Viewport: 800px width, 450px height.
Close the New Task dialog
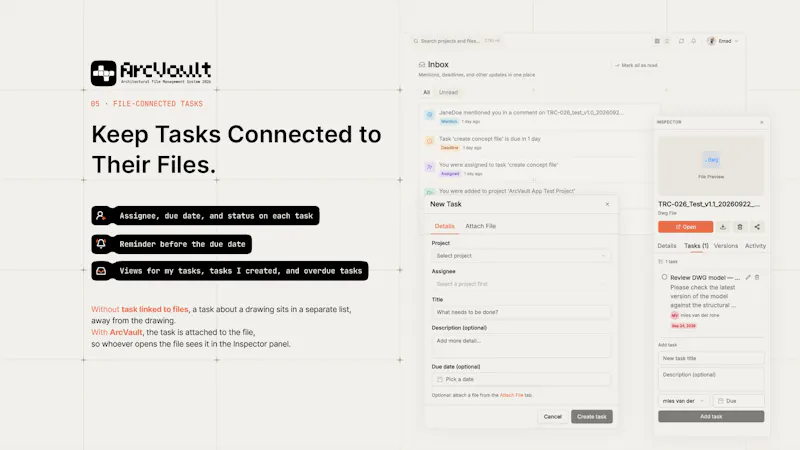pos(607,204)
